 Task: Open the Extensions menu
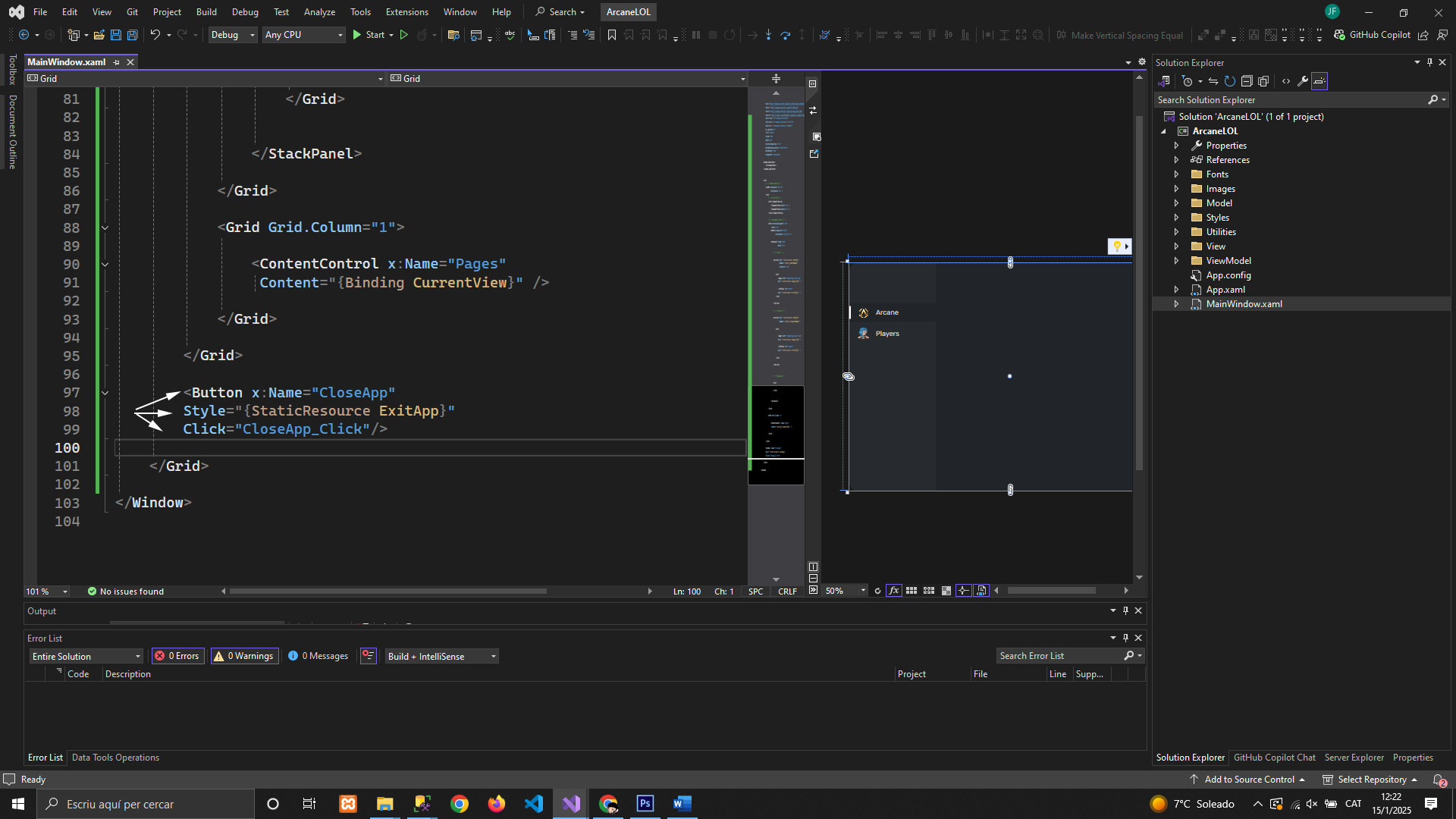tap(406, 12)
